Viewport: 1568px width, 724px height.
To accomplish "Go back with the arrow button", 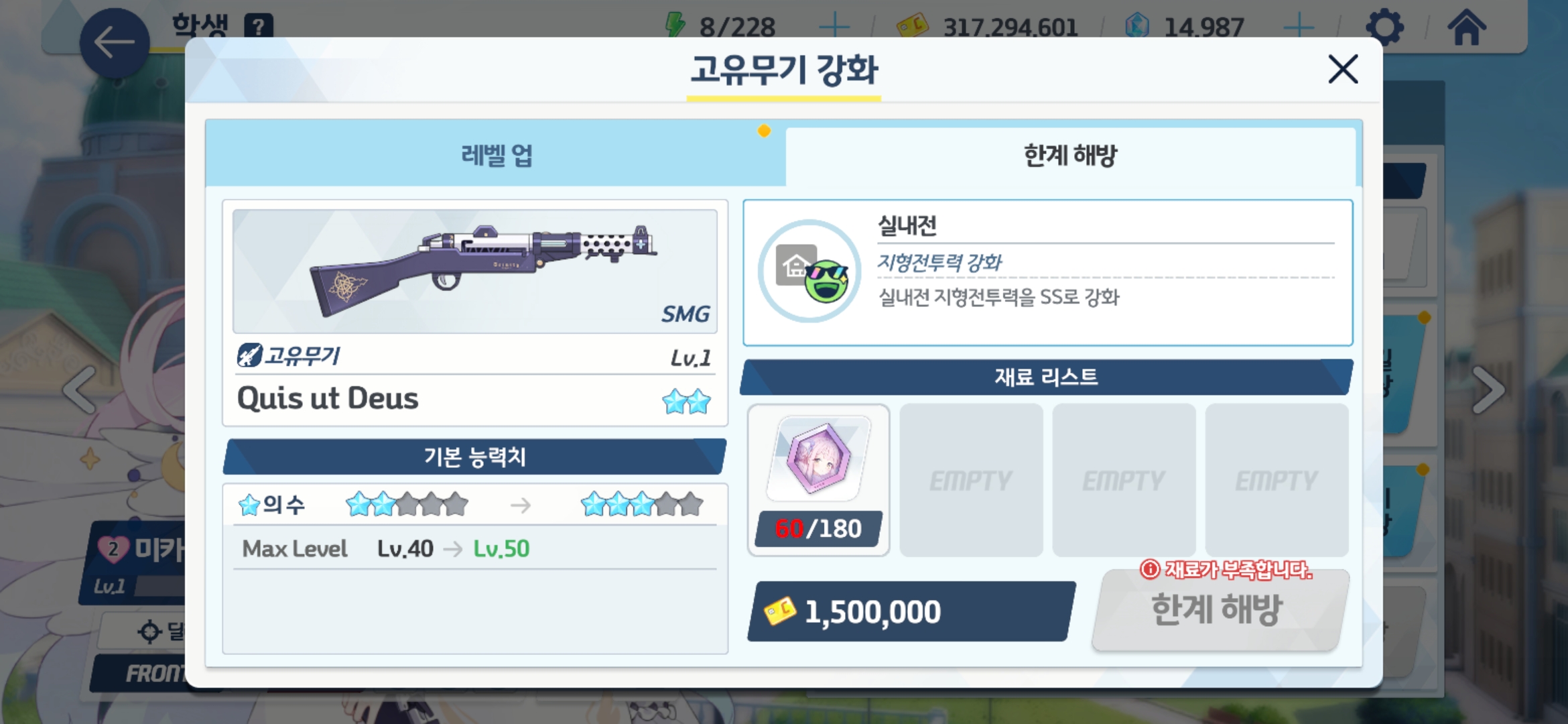I will (115, 43).
